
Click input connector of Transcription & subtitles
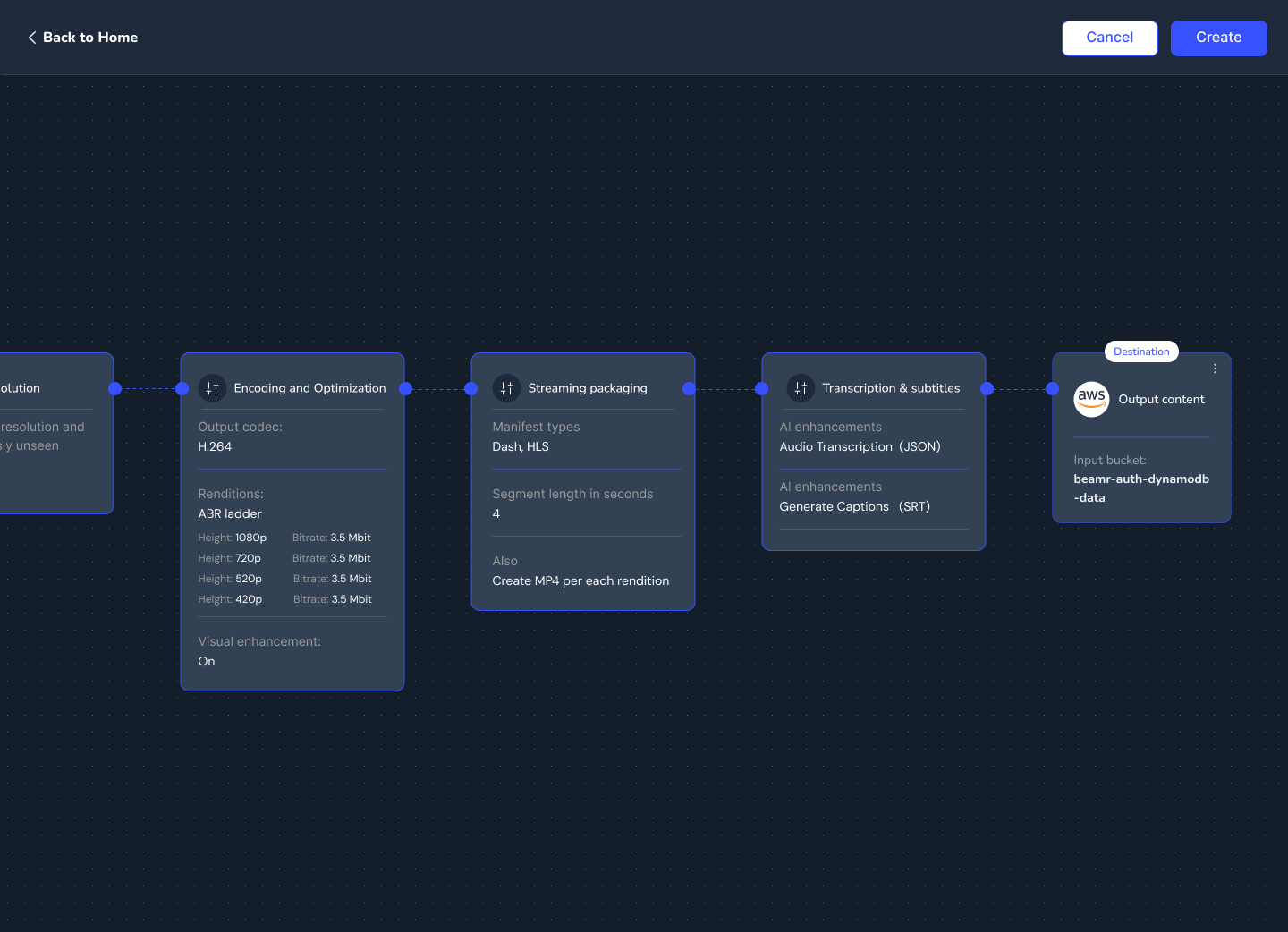tap(762, 388)
